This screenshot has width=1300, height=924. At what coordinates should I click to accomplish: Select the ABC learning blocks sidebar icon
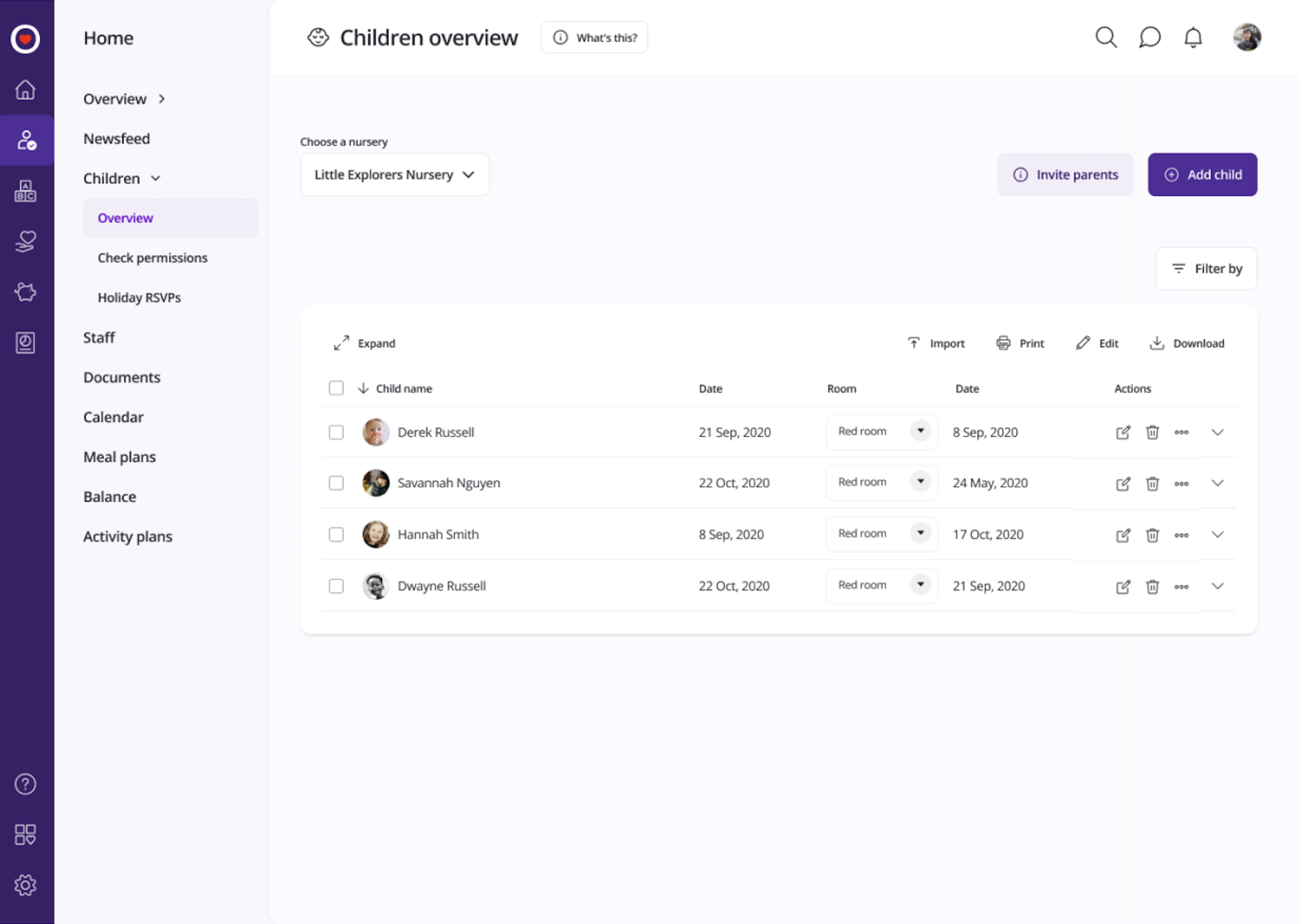click(x=25, y=191)
